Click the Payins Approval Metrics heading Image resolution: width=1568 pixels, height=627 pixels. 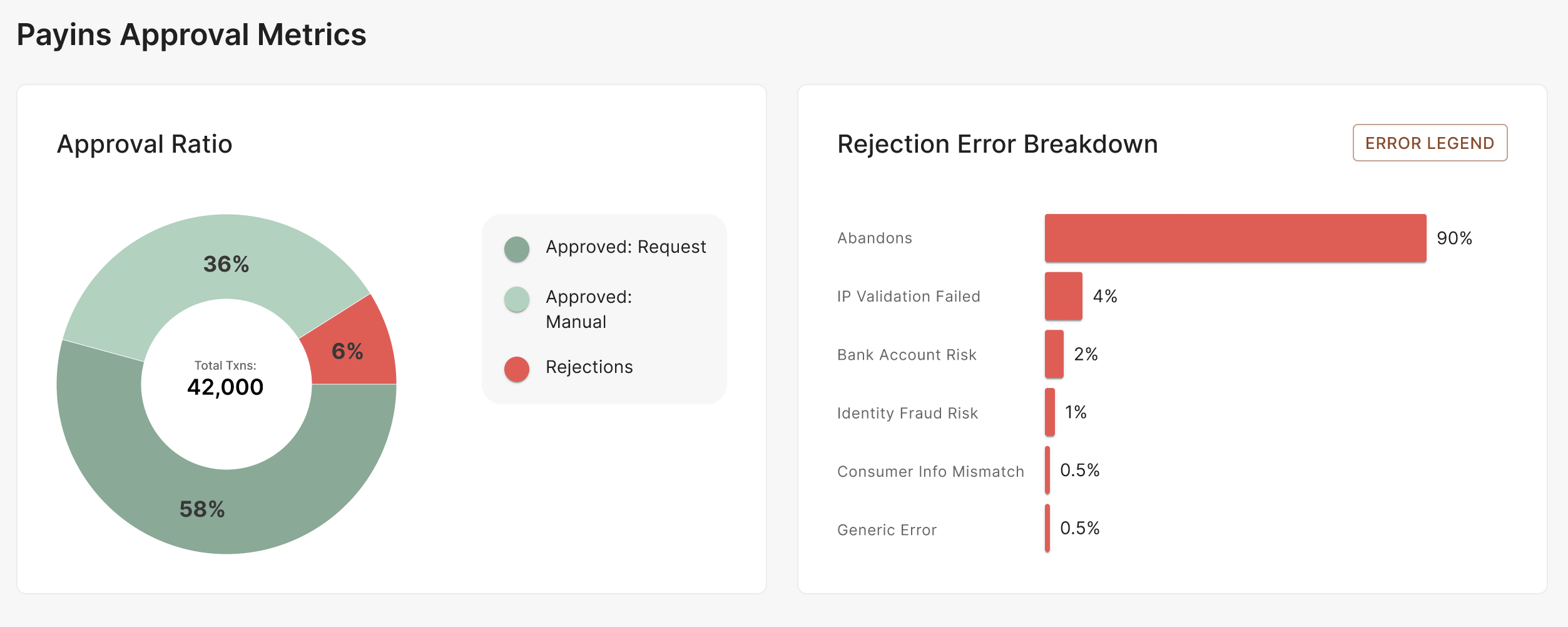click(x=191, y=36)
